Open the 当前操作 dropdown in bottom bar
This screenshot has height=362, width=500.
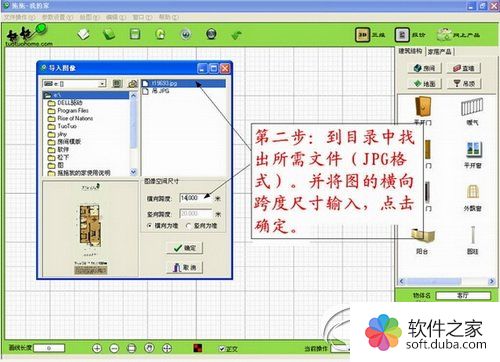339,349
